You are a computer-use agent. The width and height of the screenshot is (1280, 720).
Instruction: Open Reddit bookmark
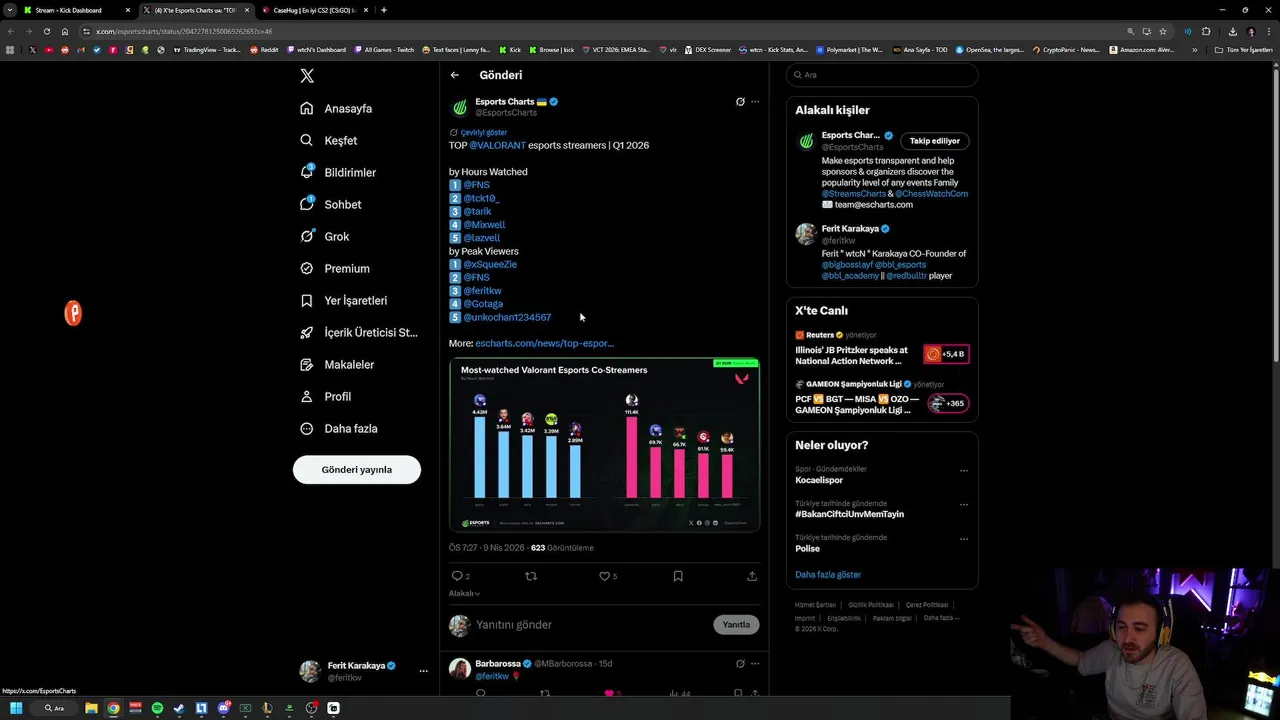(x=265, y=49)
